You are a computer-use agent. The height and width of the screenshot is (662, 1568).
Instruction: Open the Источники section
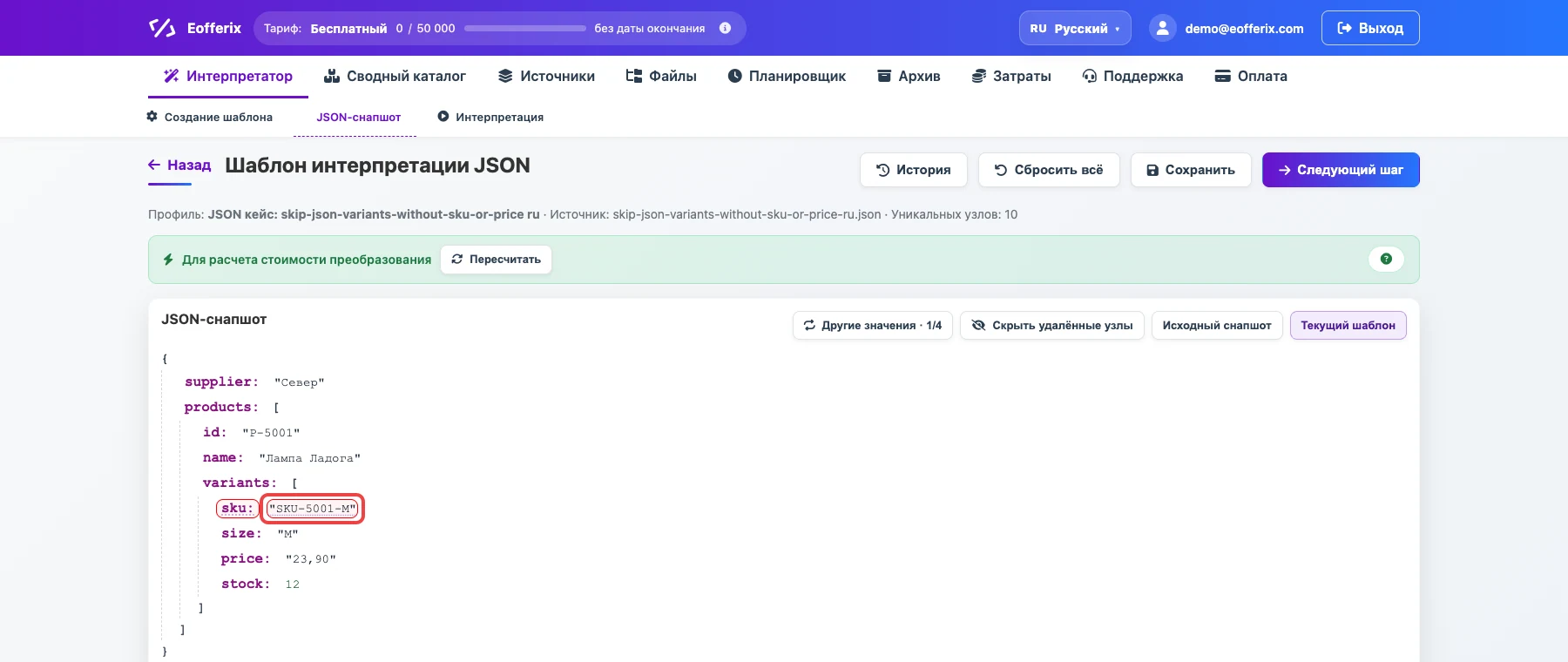coord(546,77)
